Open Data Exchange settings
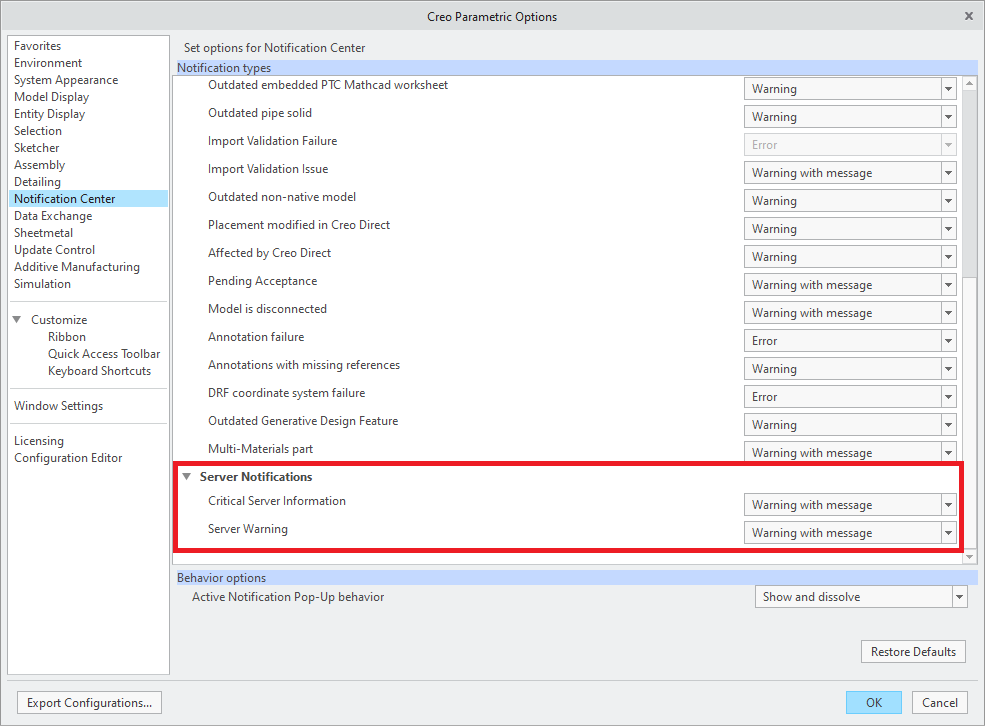This screenshot has width=985, height=726. tap(53, 215)
